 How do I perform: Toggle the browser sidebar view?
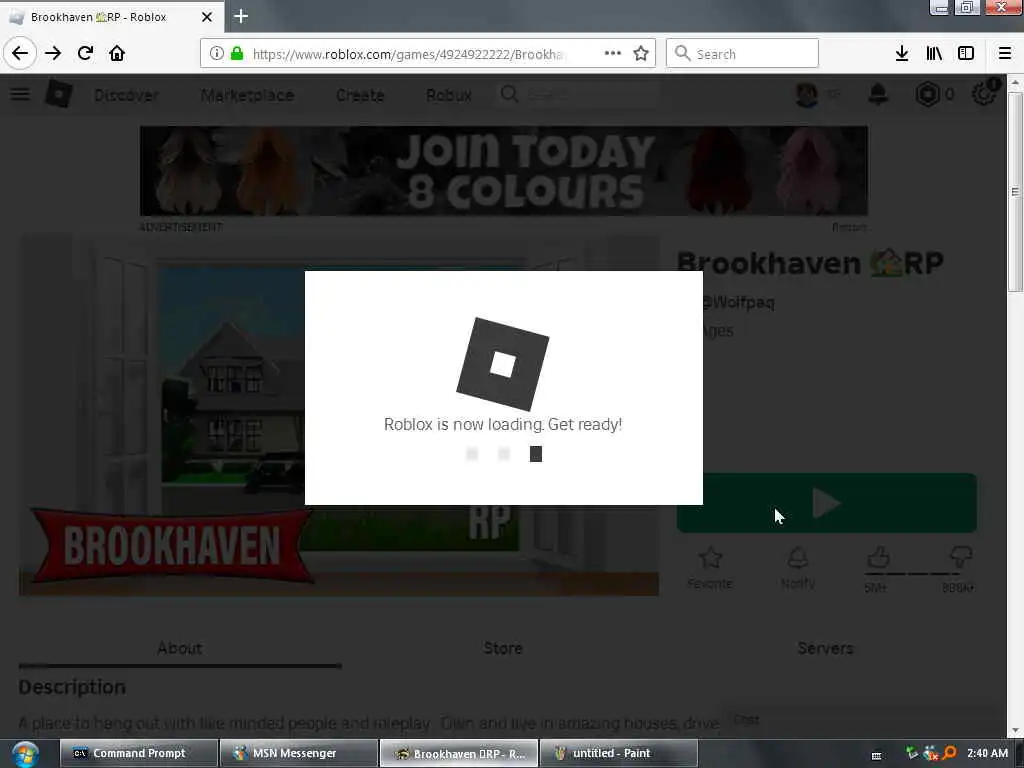(x=966, y=53)
